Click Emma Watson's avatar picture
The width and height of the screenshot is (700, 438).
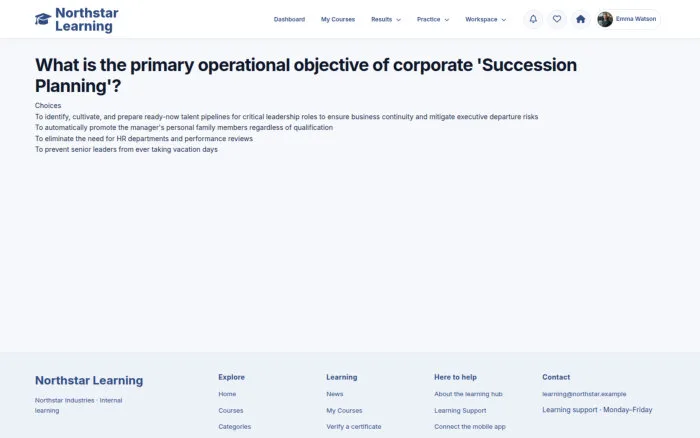click(x=605, y=19)
